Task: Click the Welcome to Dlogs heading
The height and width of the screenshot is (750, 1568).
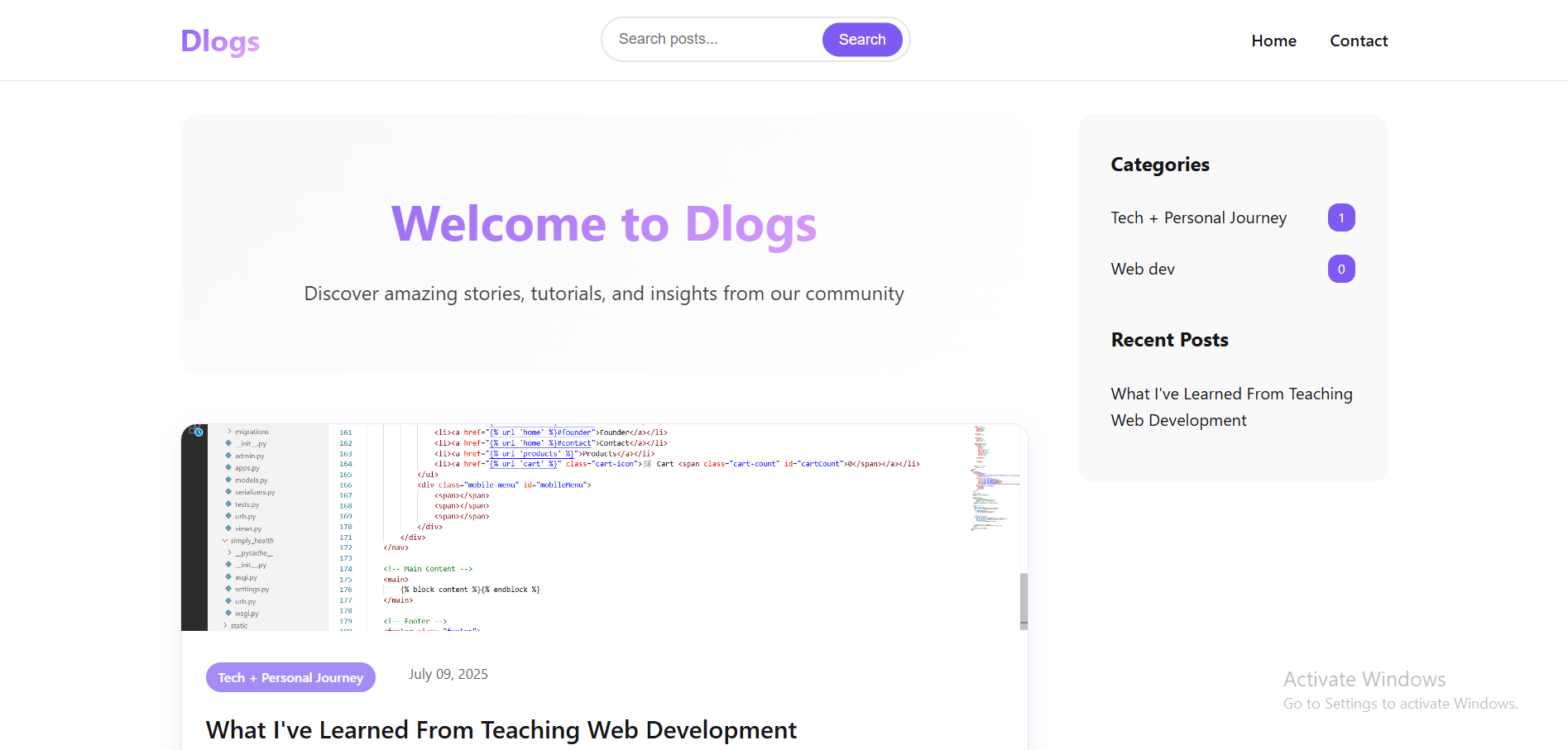Action: pyautogui.click(x=604, y=224)
